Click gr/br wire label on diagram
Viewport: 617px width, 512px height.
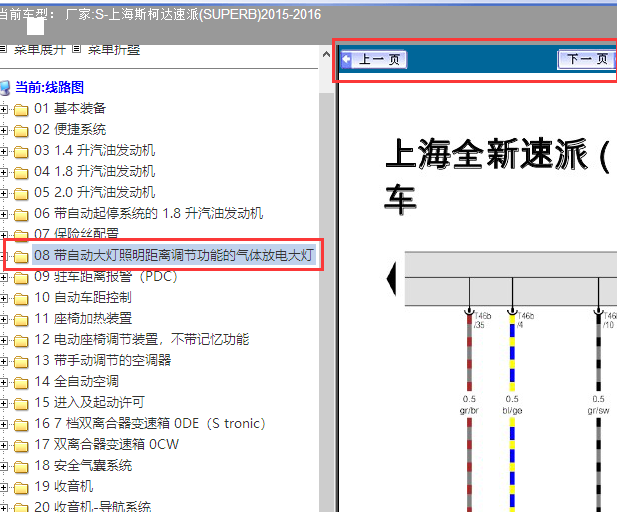[x=469, y=410]
